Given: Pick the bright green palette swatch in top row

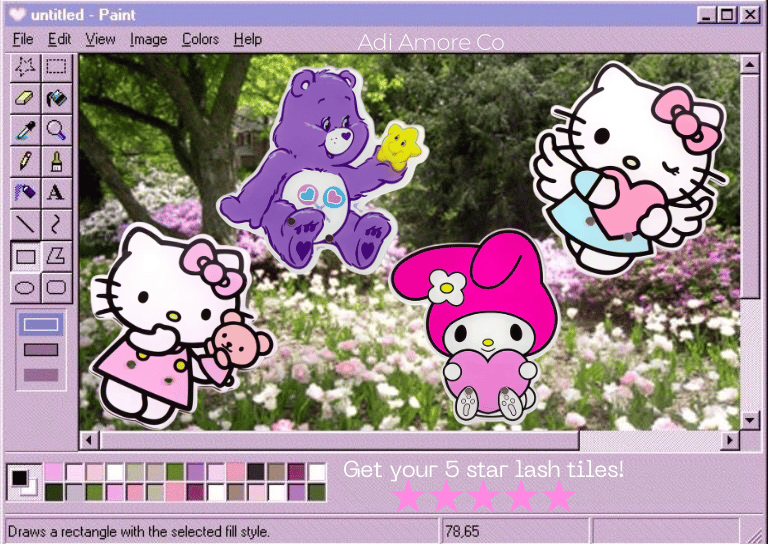Looking at the screenshot, I should (x=175, y=471).
